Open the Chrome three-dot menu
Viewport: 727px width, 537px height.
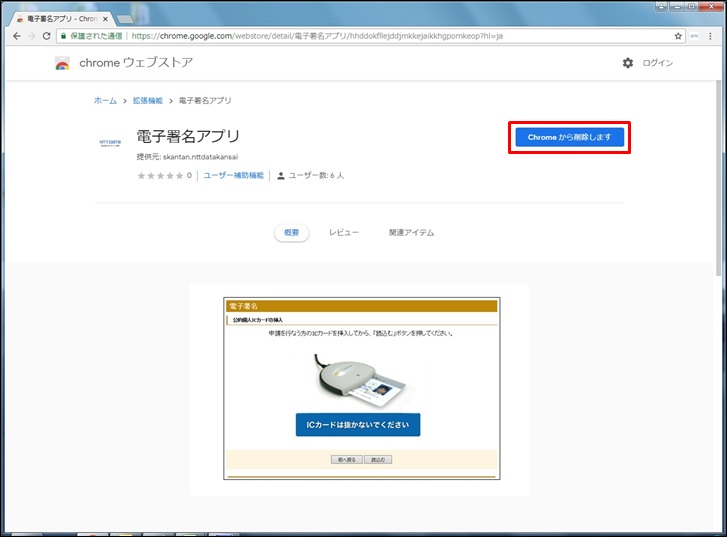(714, 35)
